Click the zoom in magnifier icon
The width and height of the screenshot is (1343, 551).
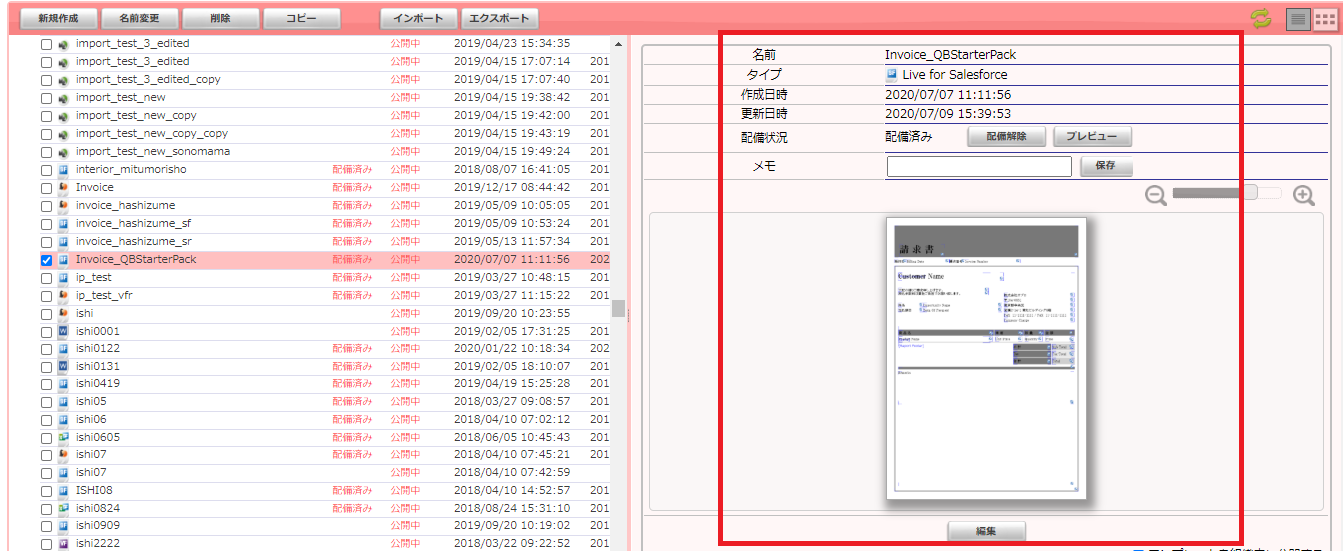[1304, 196]
